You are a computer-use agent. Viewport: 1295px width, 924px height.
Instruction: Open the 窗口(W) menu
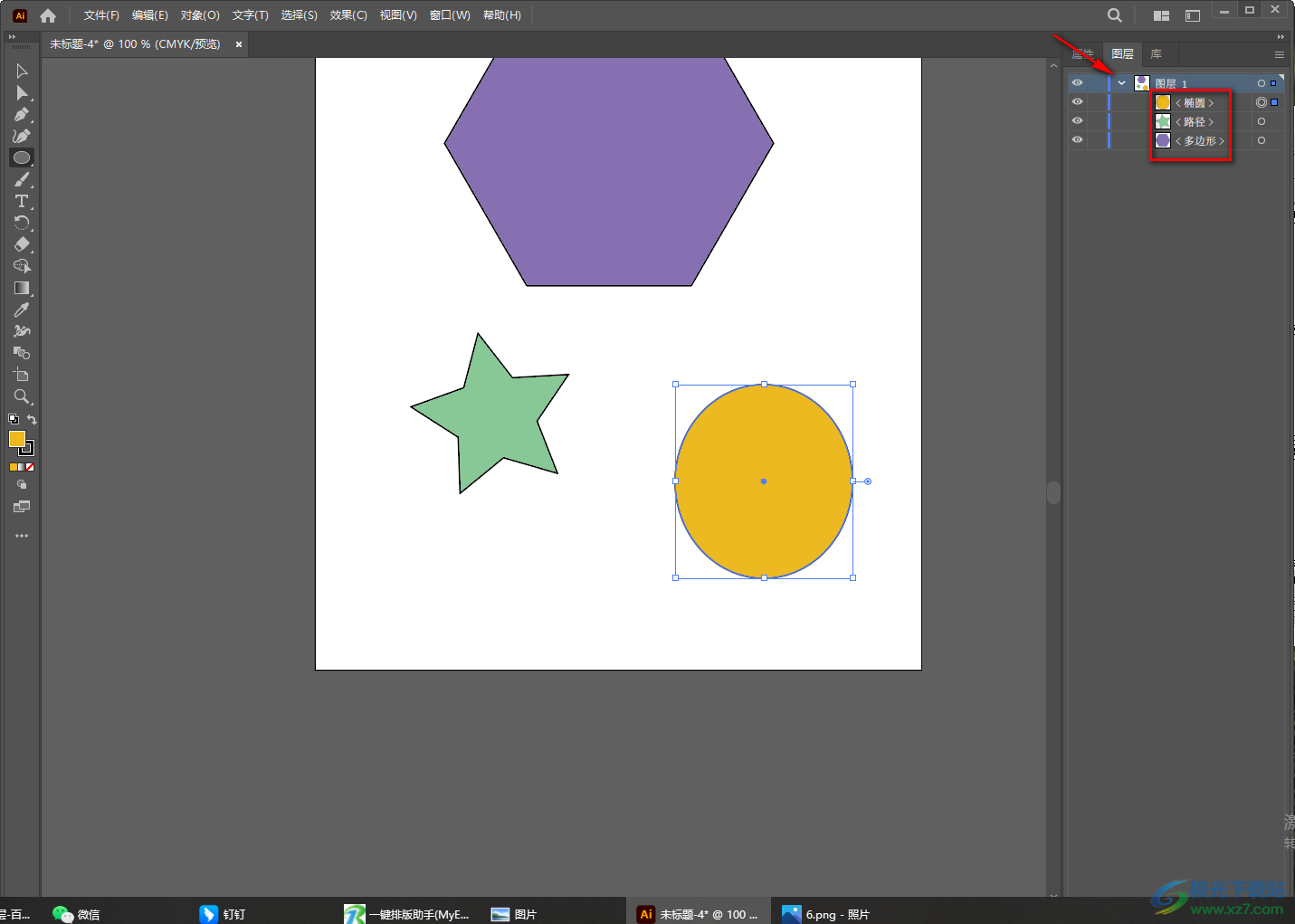point(450,15)
